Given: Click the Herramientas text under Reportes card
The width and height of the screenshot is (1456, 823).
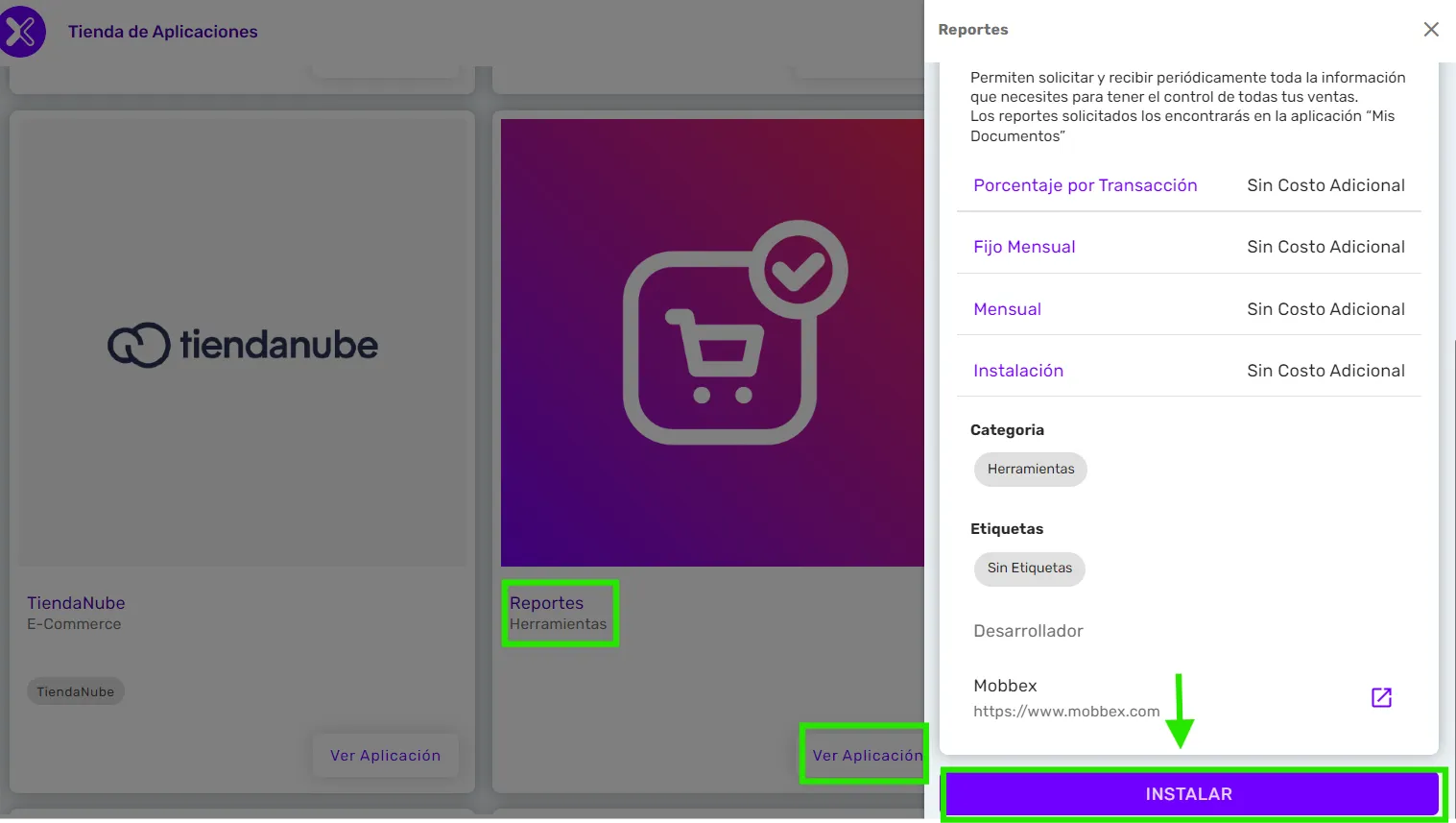Looking at the screenshot, I should (558, 624).
